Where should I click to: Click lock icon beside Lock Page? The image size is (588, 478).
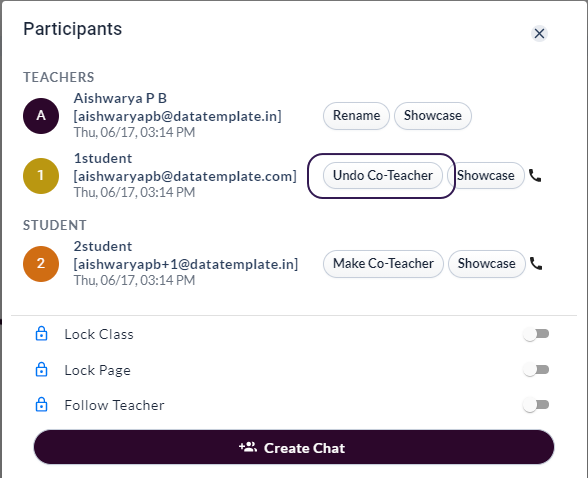coord(41,369)
